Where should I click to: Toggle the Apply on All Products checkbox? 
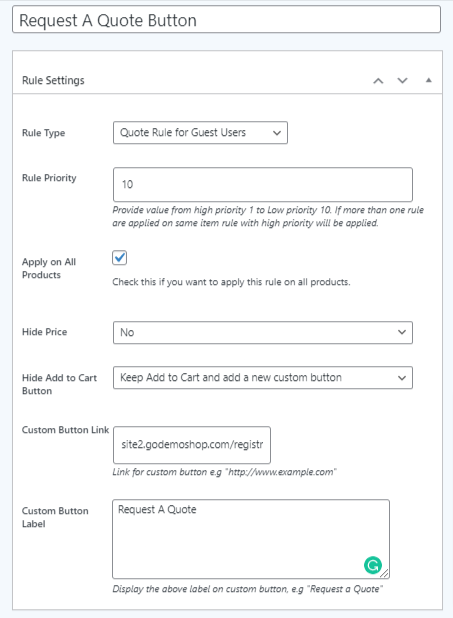pos(119,258)
